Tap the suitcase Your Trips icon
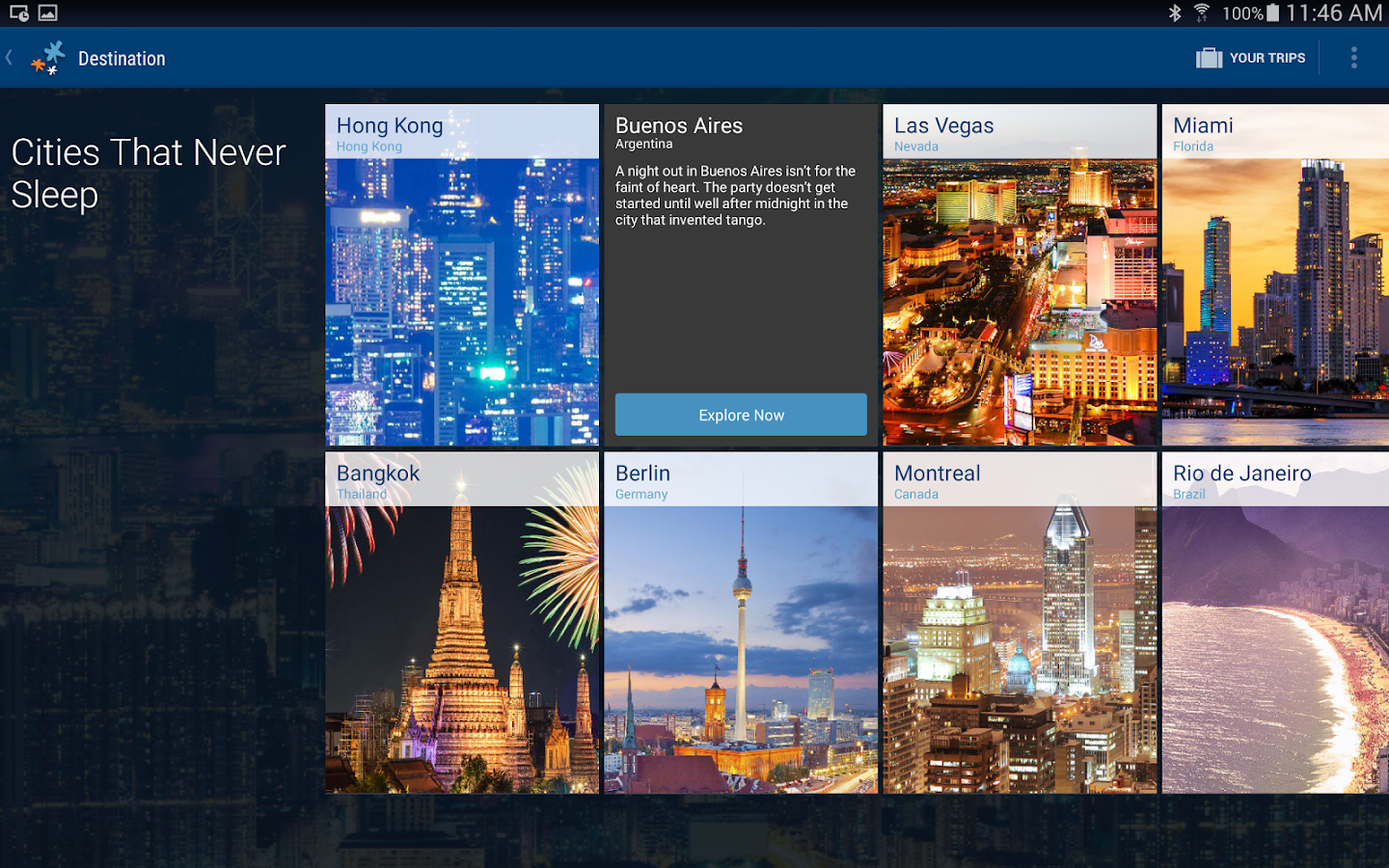 click(1209, 58)
